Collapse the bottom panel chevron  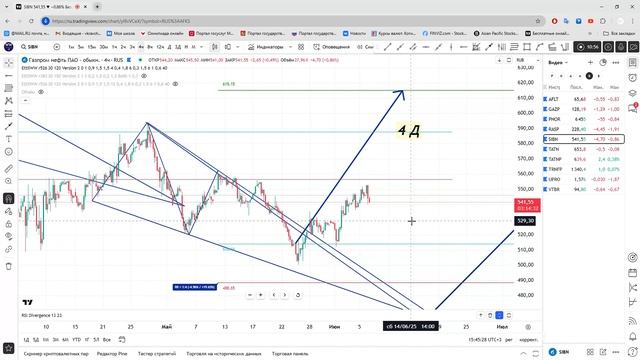point(523,353)
